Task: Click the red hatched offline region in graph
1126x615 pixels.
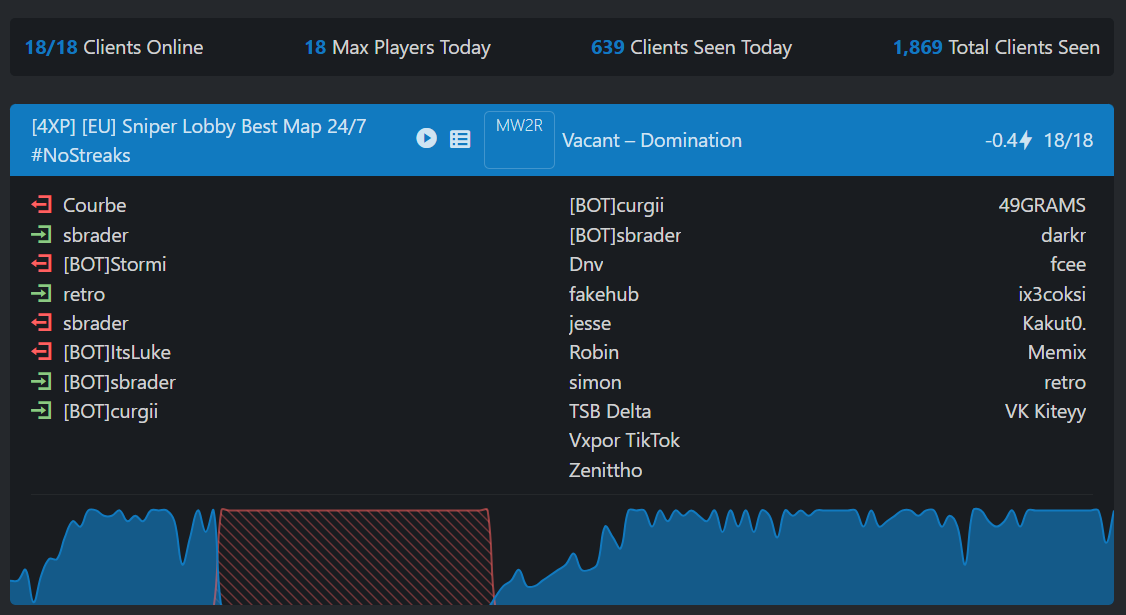Action: (x=354, y=557)
